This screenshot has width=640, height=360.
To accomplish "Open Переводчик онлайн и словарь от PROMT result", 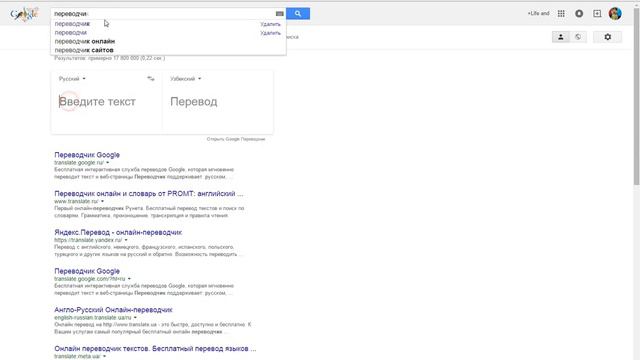I will click(149, 193).
